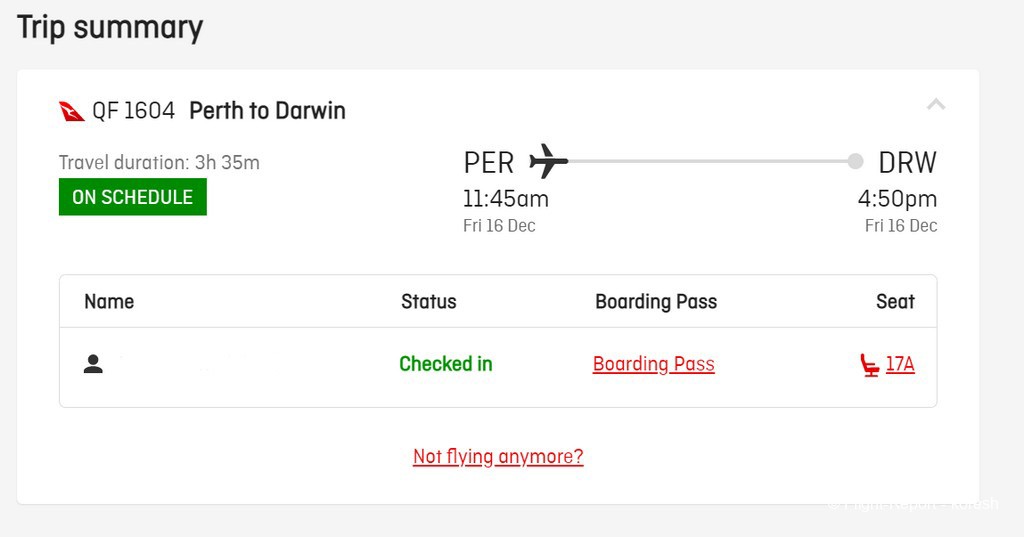Click the flight route end dot near DRW

855,161
